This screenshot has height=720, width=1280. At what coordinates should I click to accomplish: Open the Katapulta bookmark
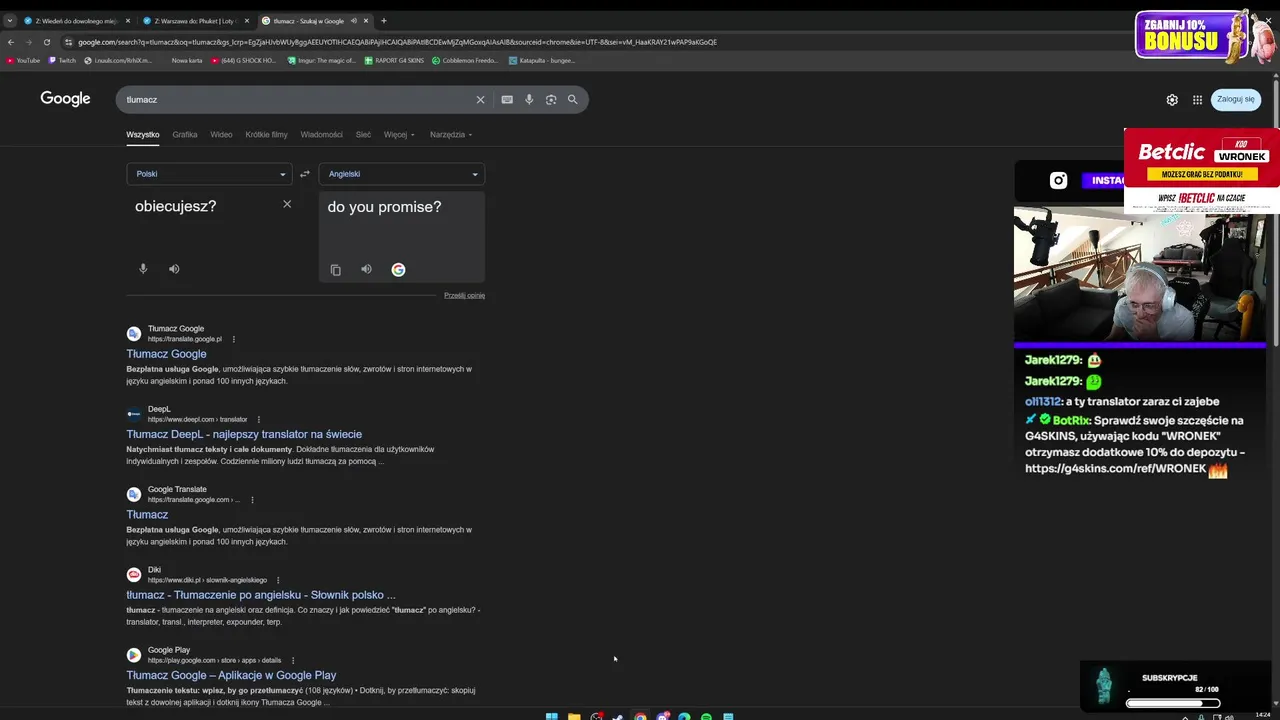(x=541, y=60)
